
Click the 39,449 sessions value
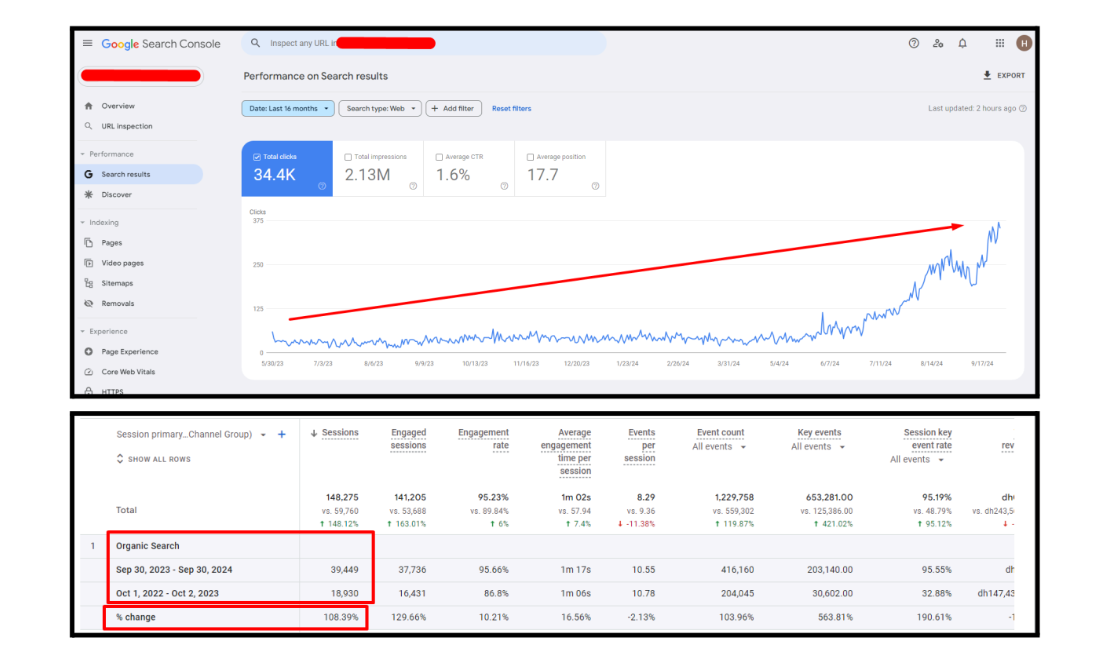[x=344, y=570]
